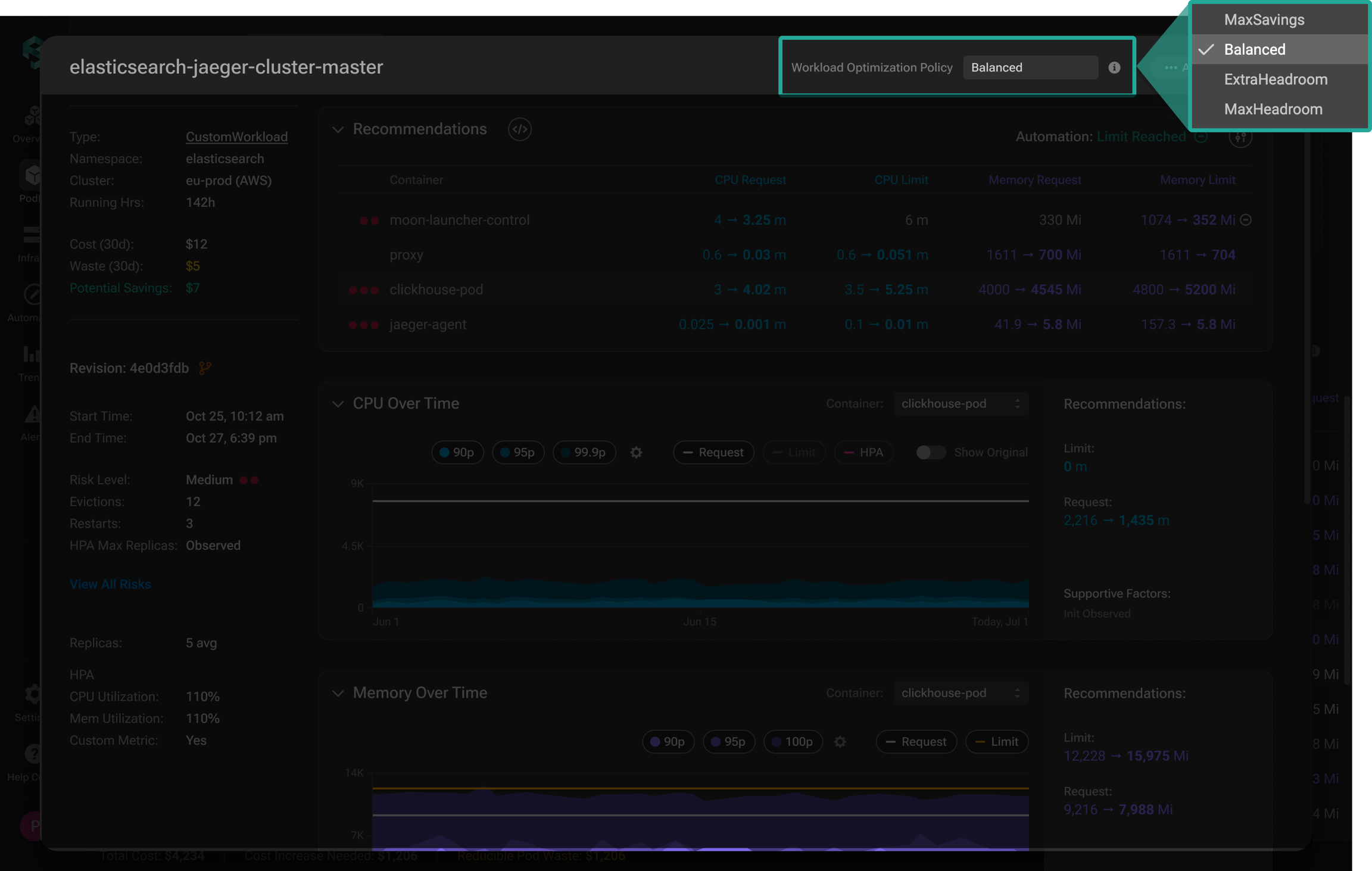1372x871 pixels.
Task: Toggle the 90p CPU percentile series
Action: pos(457,452)
